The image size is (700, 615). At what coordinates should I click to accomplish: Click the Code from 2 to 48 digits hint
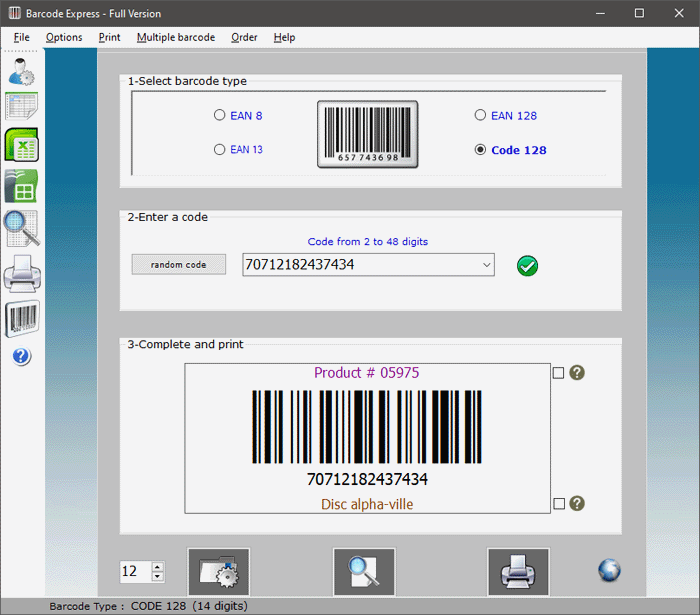pos(367,241)
